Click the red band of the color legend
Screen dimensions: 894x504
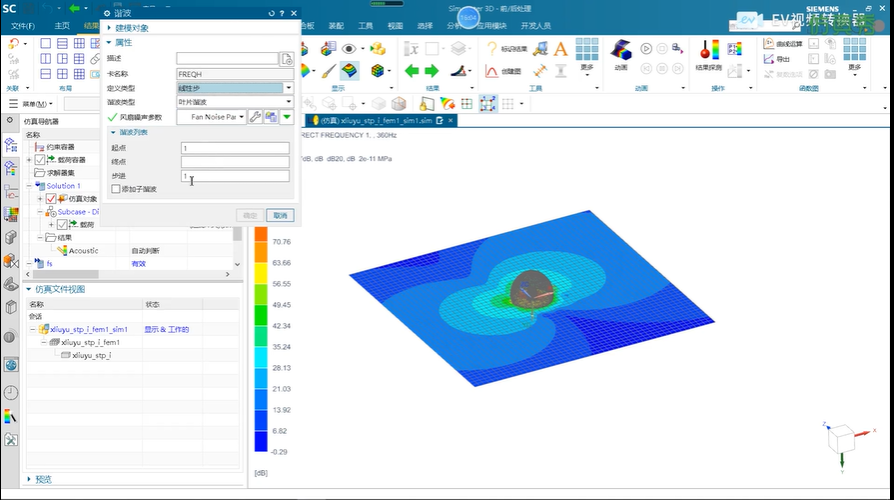tap(260, 233)
